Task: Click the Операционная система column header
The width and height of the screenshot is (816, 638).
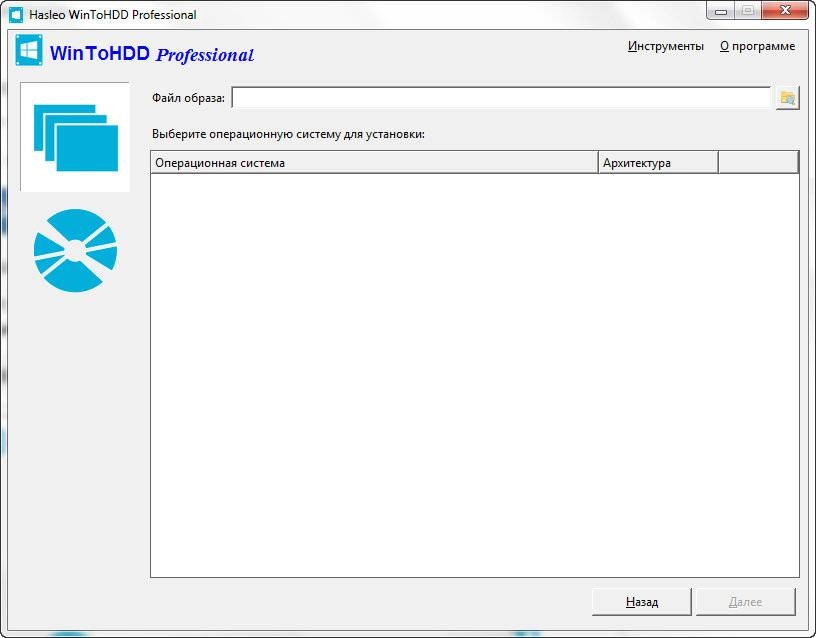Action: 374,163
